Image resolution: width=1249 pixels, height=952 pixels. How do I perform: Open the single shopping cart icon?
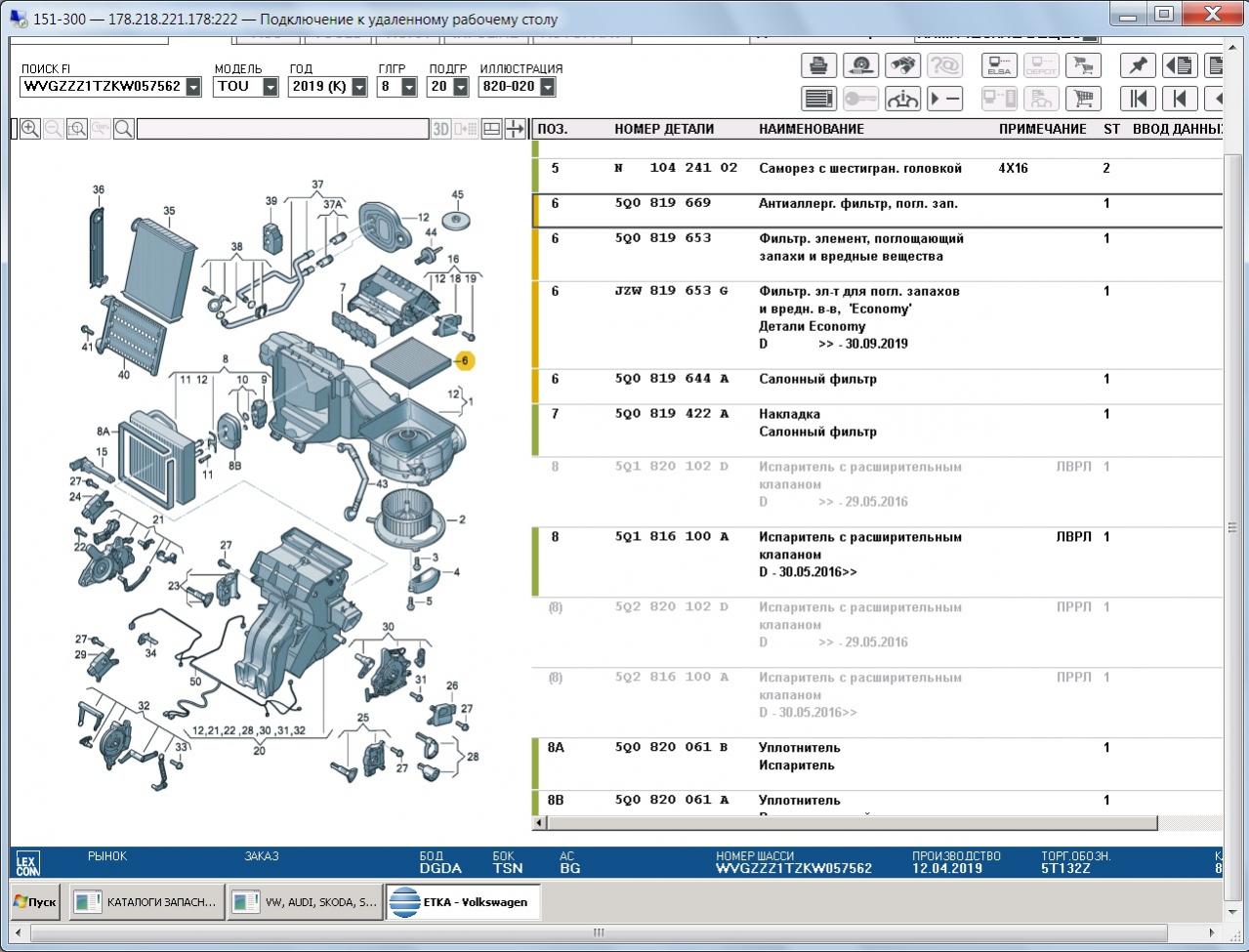pos(1083,99)
